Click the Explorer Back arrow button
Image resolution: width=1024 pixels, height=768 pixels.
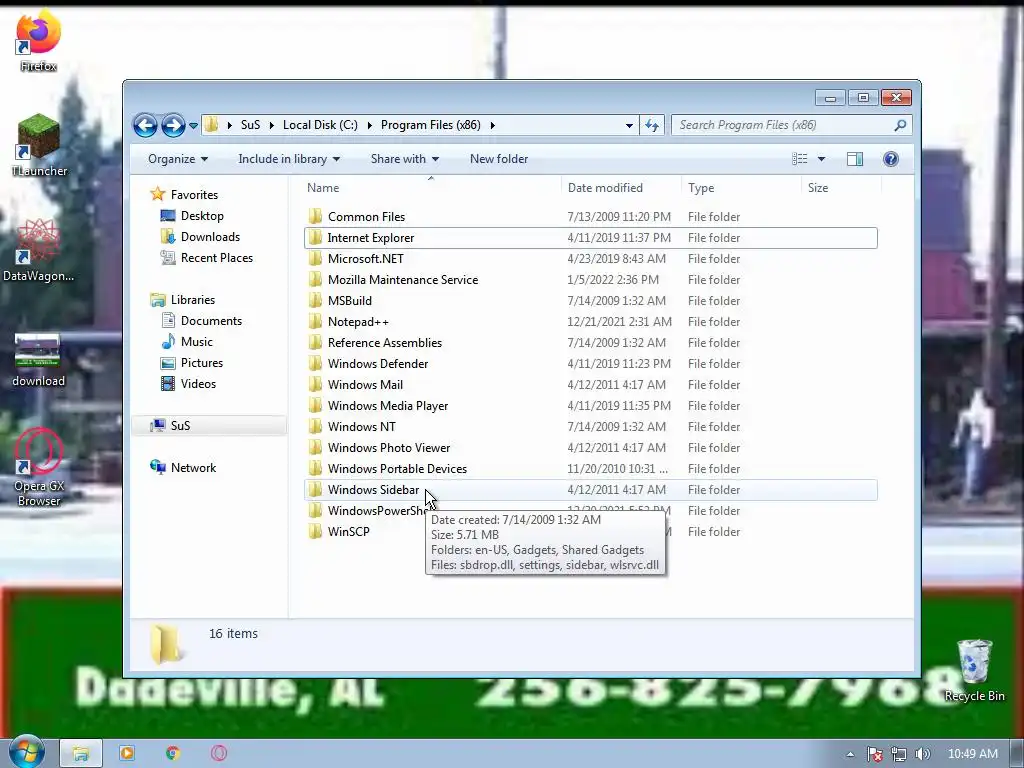click(145, 125)
